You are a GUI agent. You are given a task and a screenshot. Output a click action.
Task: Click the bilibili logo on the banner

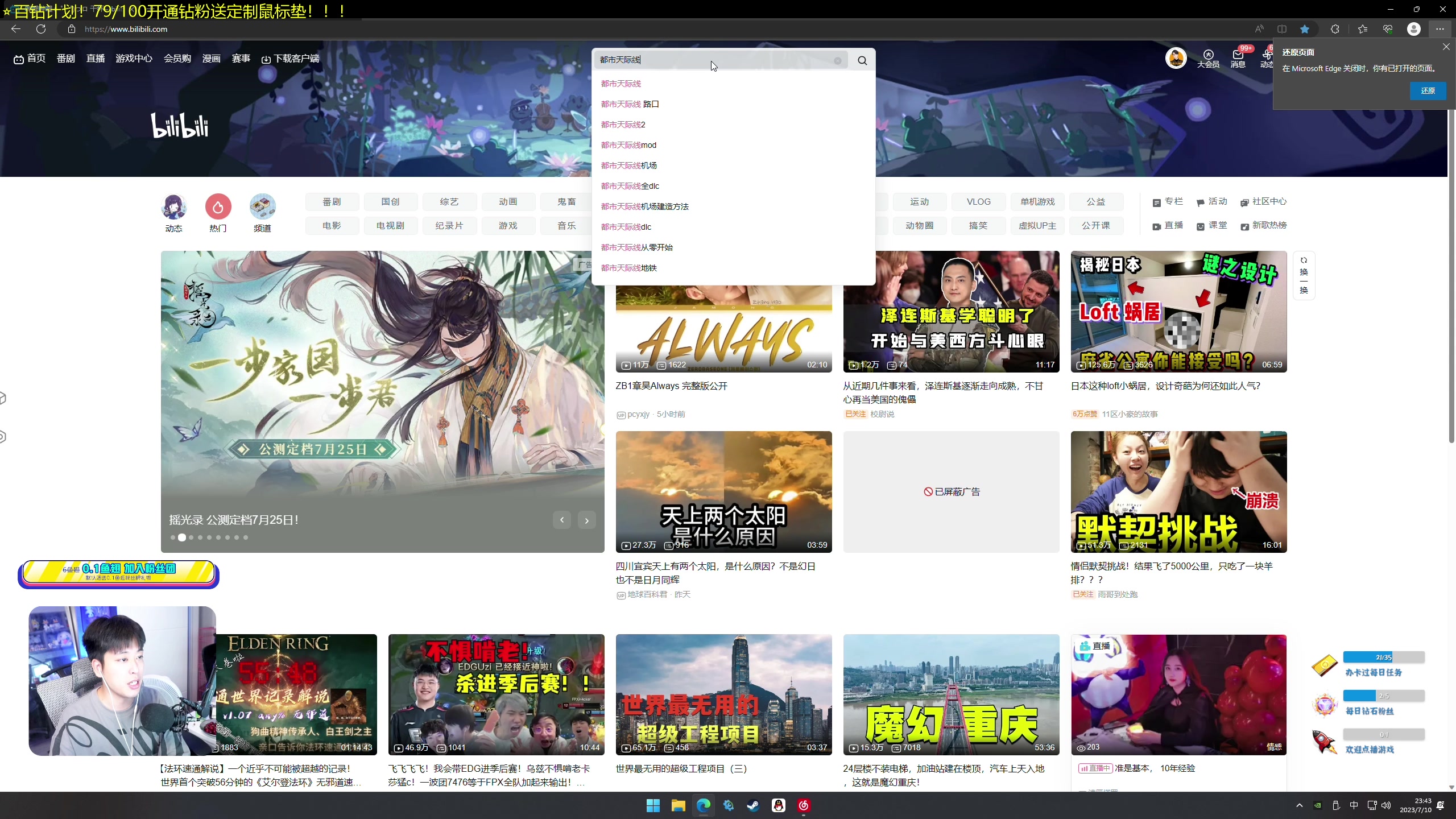click(x=180, y=126)
